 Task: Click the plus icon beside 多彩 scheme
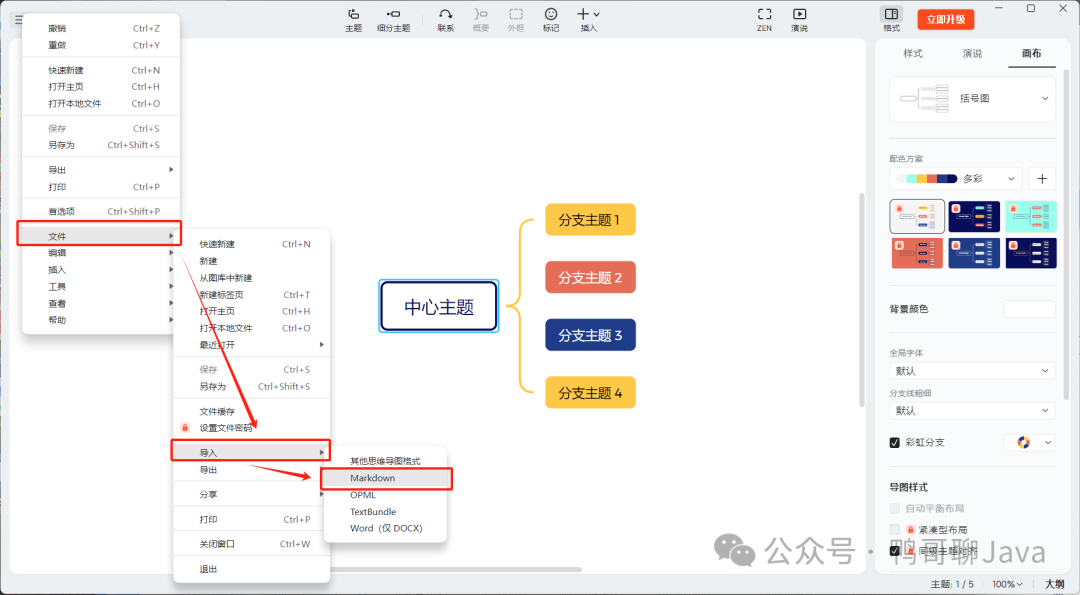tap(1042, 179)
